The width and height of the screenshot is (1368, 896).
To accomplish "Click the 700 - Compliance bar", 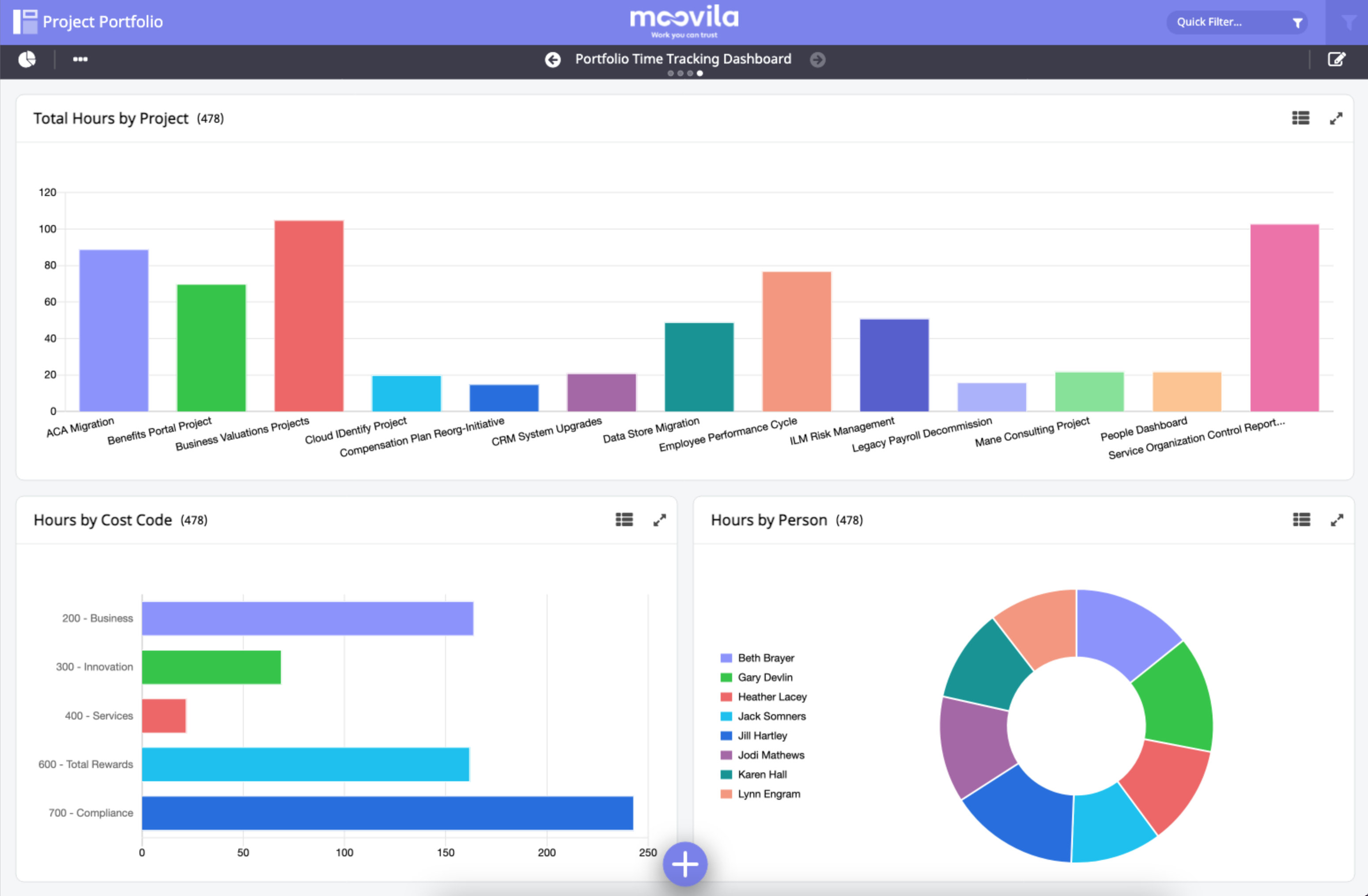I will pyautogui.click(x=387, y=813).
